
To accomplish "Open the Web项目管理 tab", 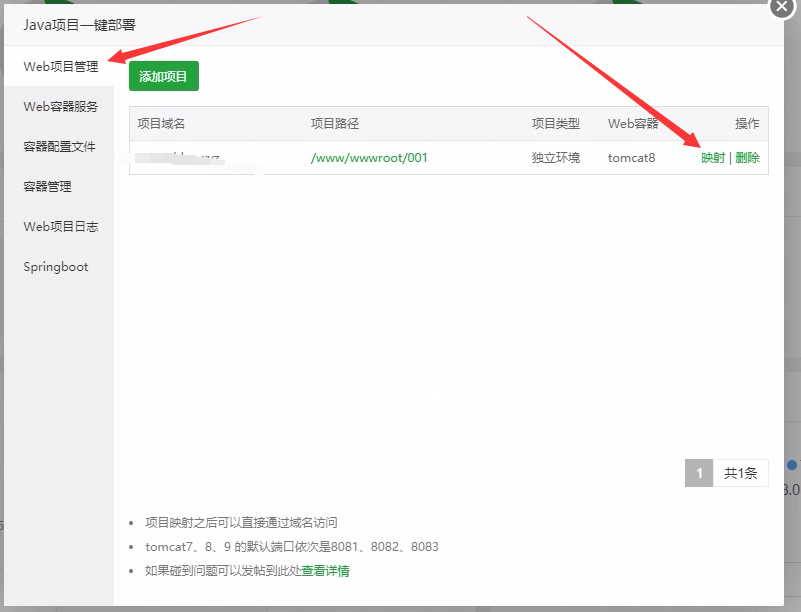I will (60, 66).
